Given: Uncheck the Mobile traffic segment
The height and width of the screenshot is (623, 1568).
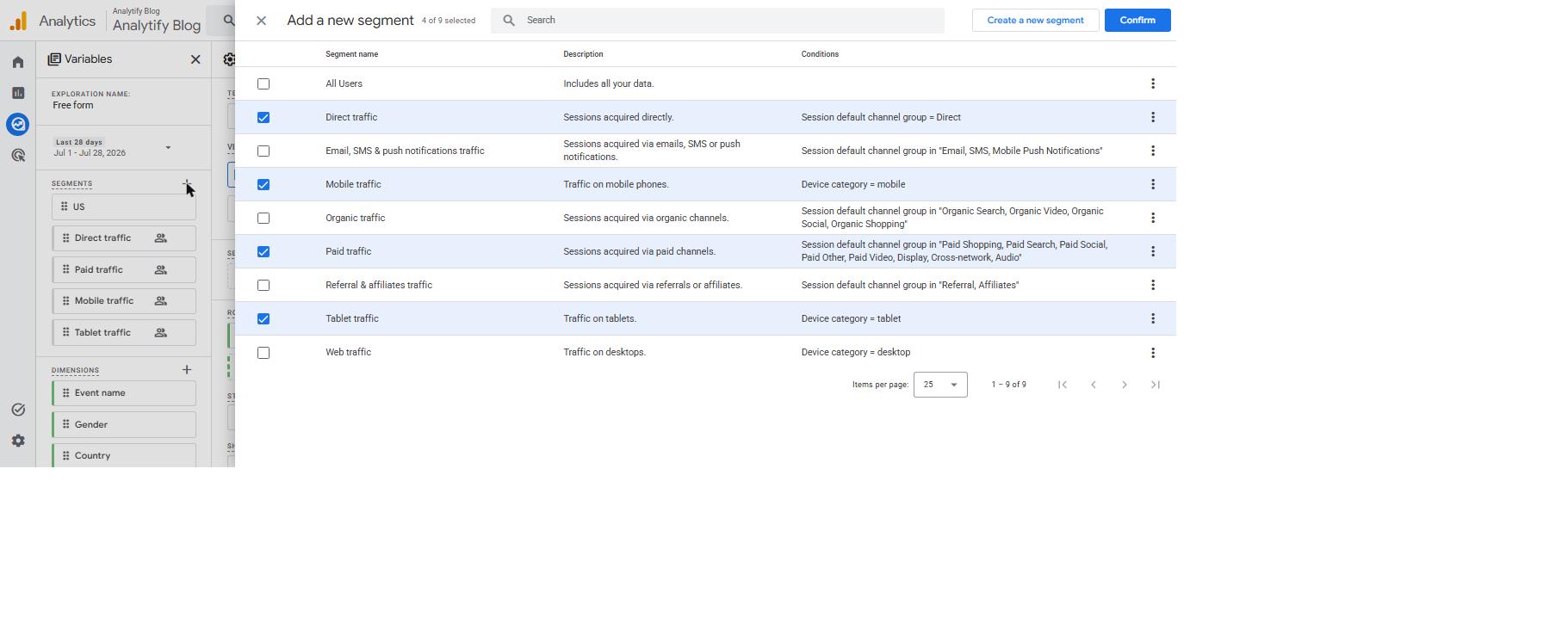Looking at the screenshot, I should tap(263, 184).
